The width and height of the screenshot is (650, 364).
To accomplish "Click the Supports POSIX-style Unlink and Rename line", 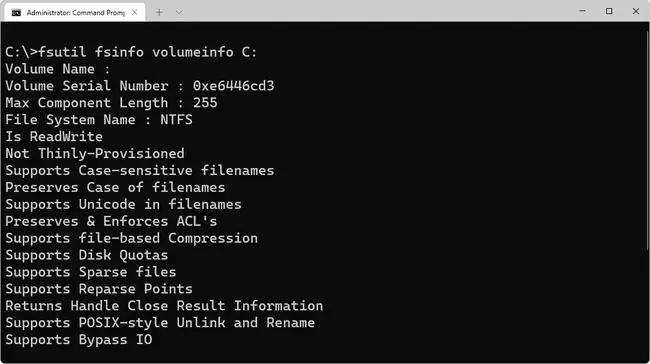I will tap(160, 323).
